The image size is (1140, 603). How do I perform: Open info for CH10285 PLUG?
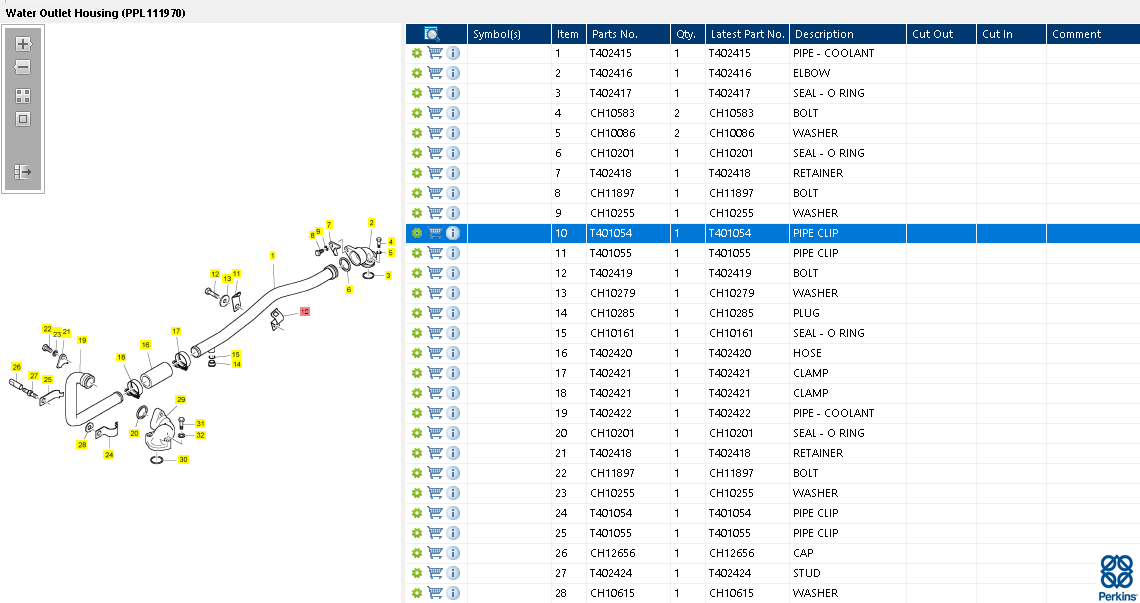tap(453, 313)
